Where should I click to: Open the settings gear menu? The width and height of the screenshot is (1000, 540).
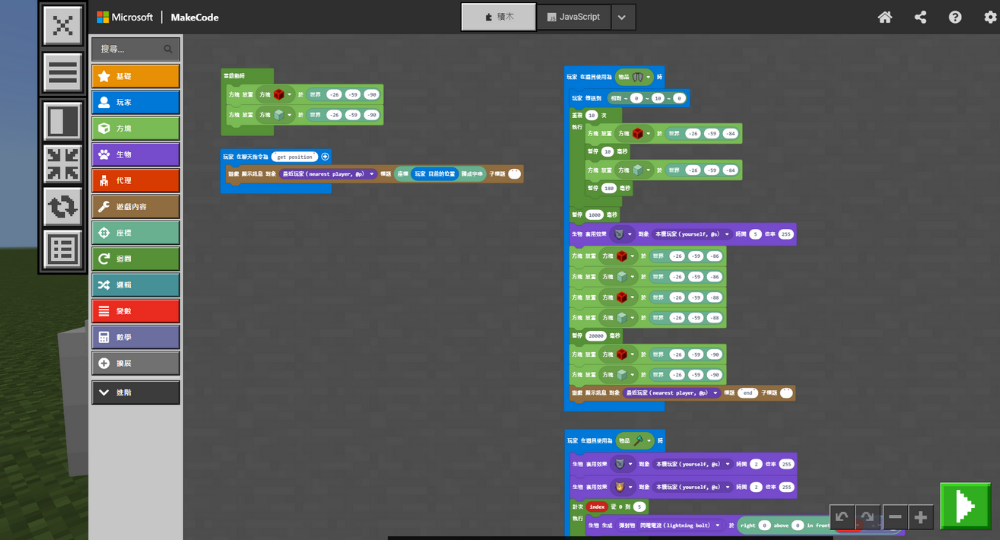pos(990,17)
